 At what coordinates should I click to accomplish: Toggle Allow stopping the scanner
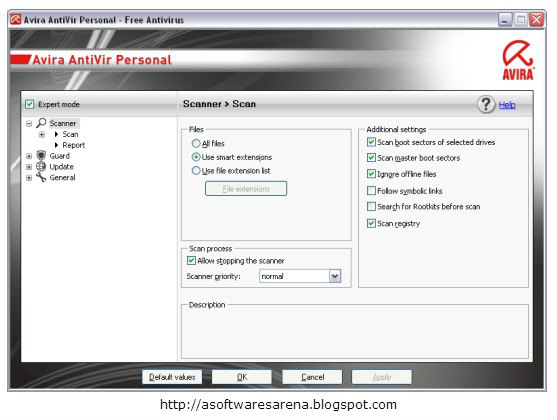[x=191, y=260]
